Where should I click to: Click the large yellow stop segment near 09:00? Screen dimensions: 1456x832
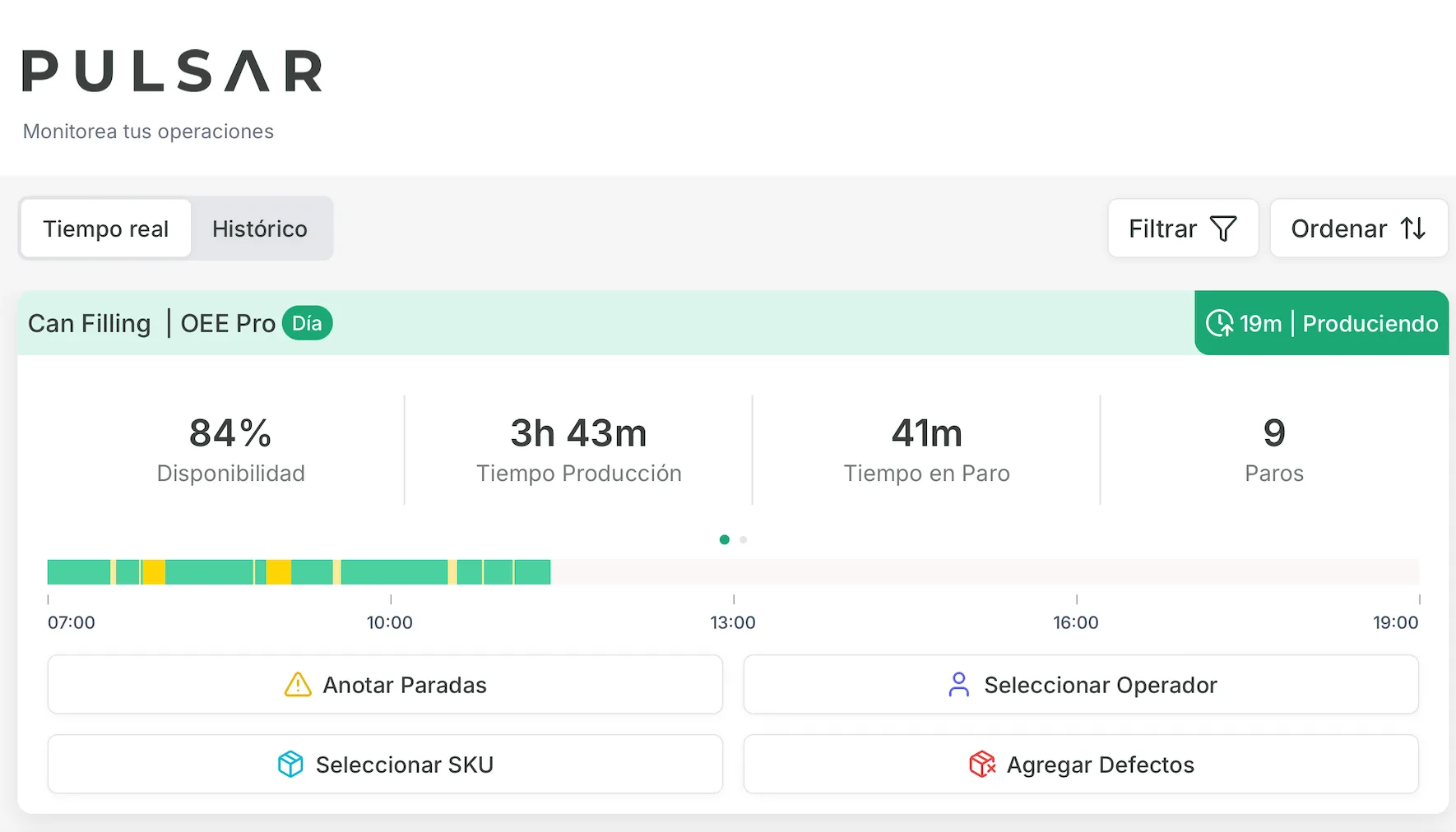[x=278, y=572]
